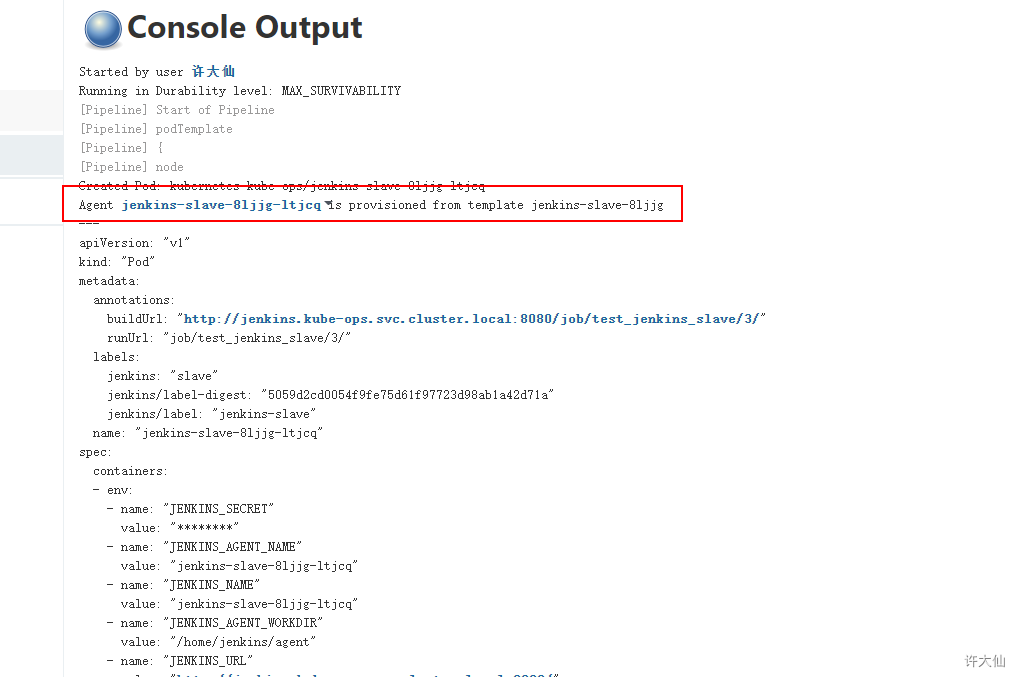Click the masked JENKINS_SECRET value

pos(205,528)
